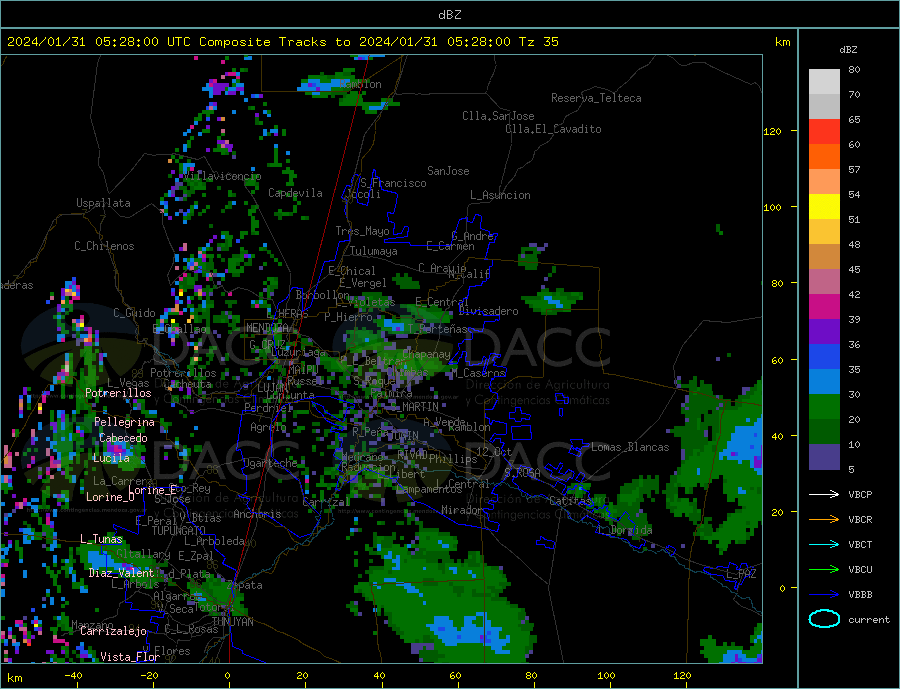This screenshot has width=900, height=689.
Task: Click the Ugarteche map label
Action: pyautogui.click(x=270, y=463)
